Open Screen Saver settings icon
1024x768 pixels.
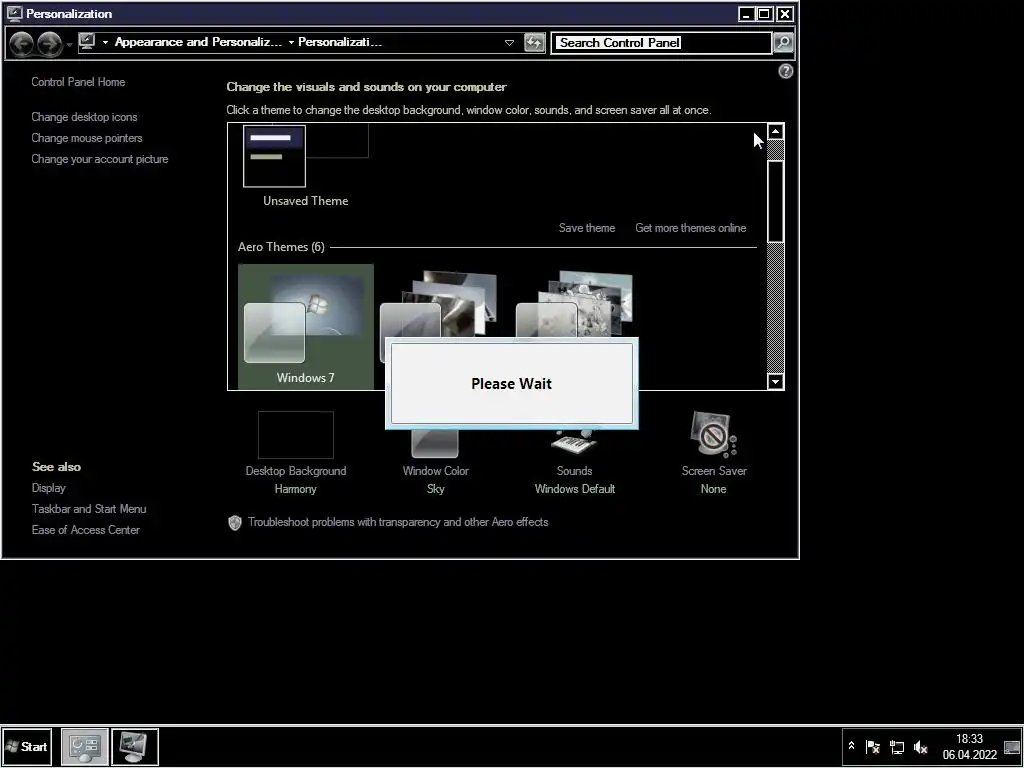point(714,434)
